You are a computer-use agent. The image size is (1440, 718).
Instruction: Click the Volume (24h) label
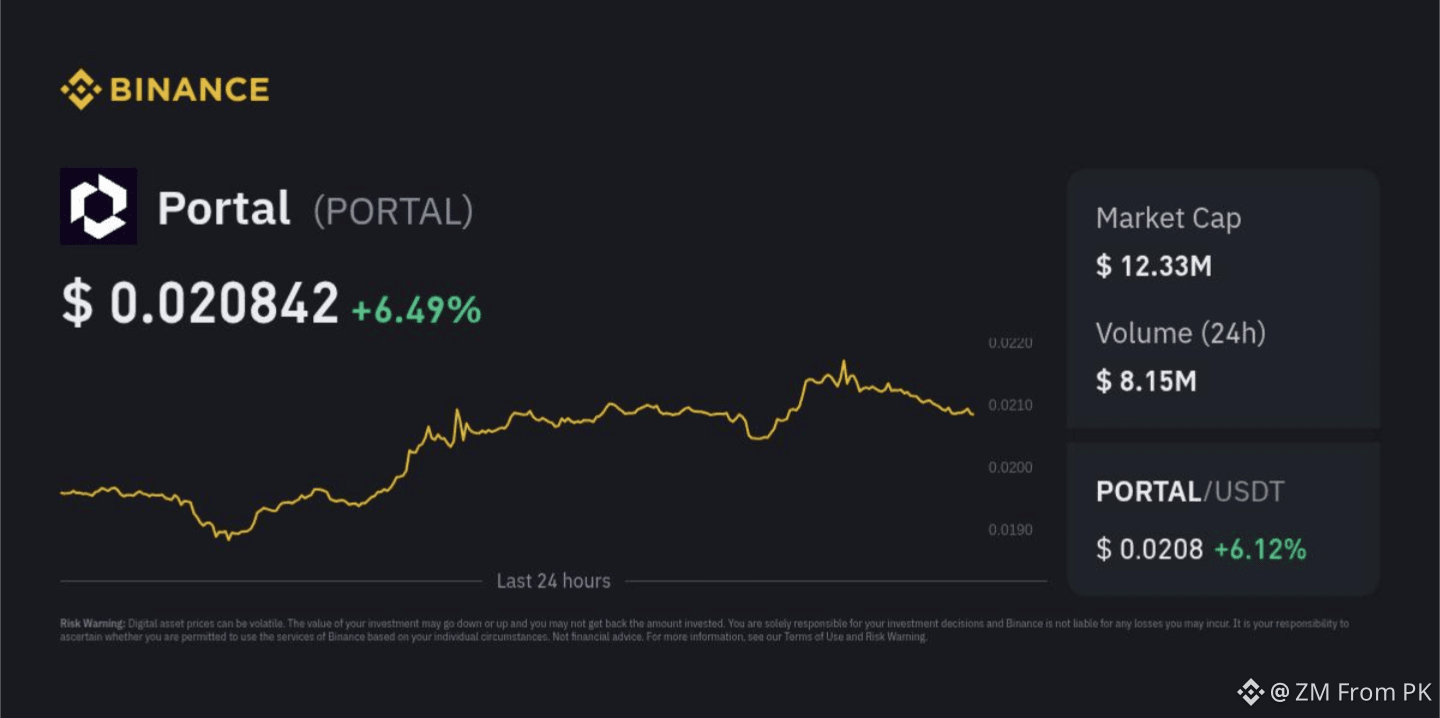click(x=1181, y=333)
